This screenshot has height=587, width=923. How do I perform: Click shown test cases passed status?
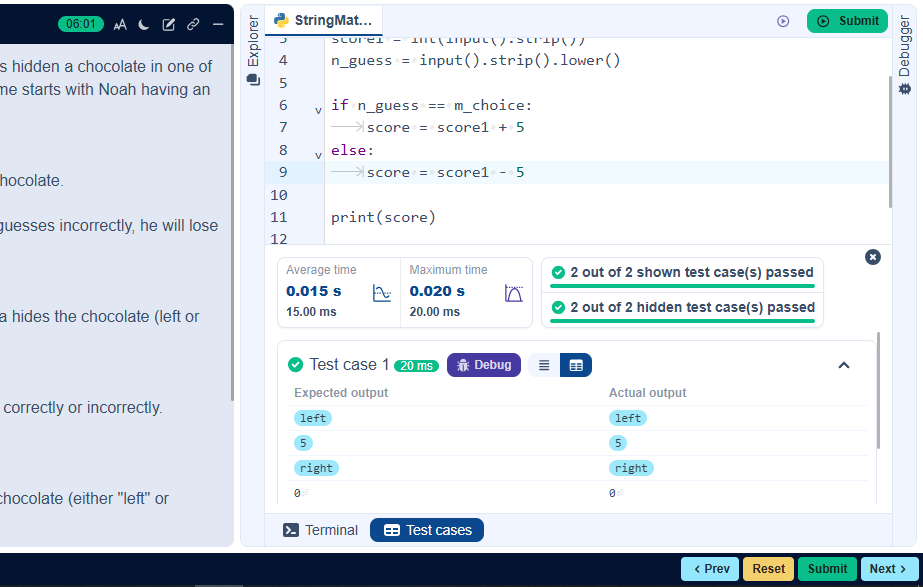click(x=683, y=273)
